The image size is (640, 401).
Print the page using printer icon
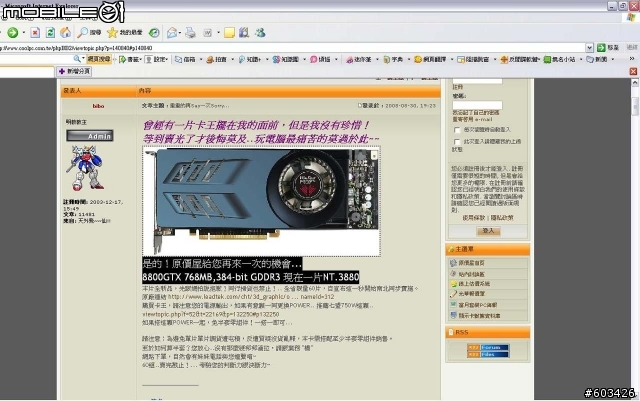[x=190, y=33]
